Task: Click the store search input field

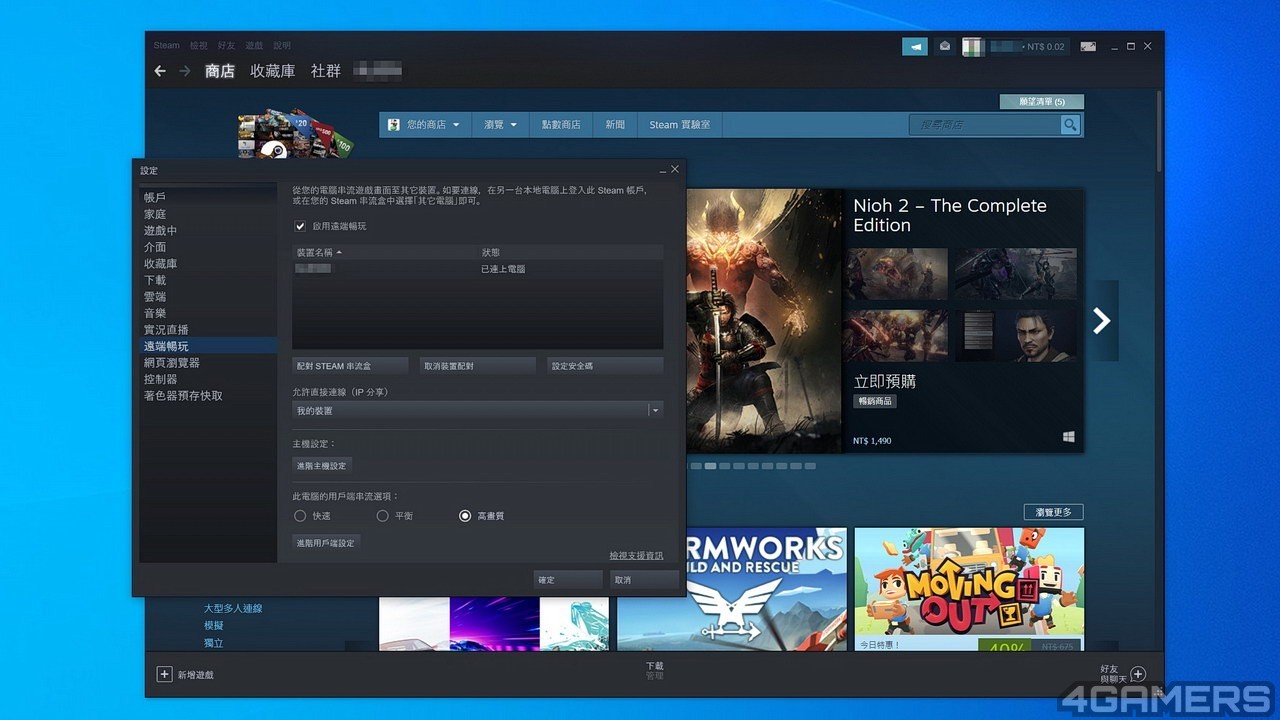Action: click(985, 125)
